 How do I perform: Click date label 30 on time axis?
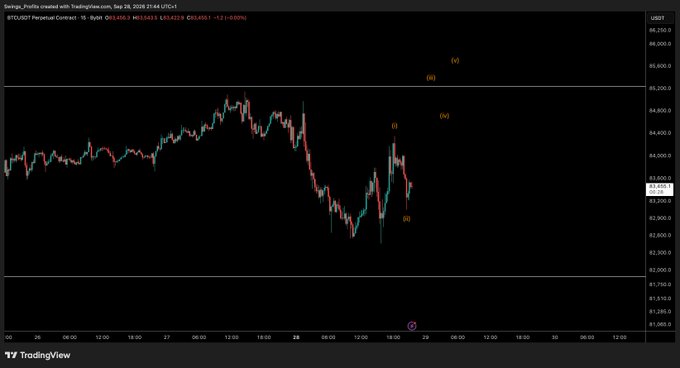(555, 337)
